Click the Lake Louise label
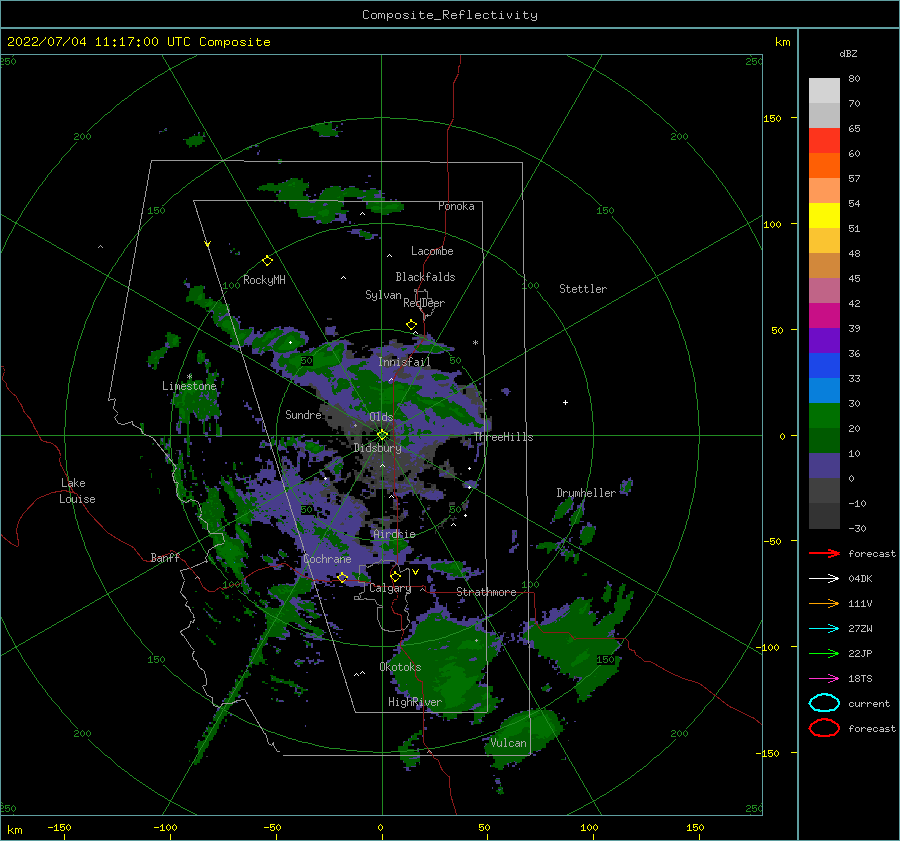900x841 pixels. pyautogui.click(x=77, y=491)
